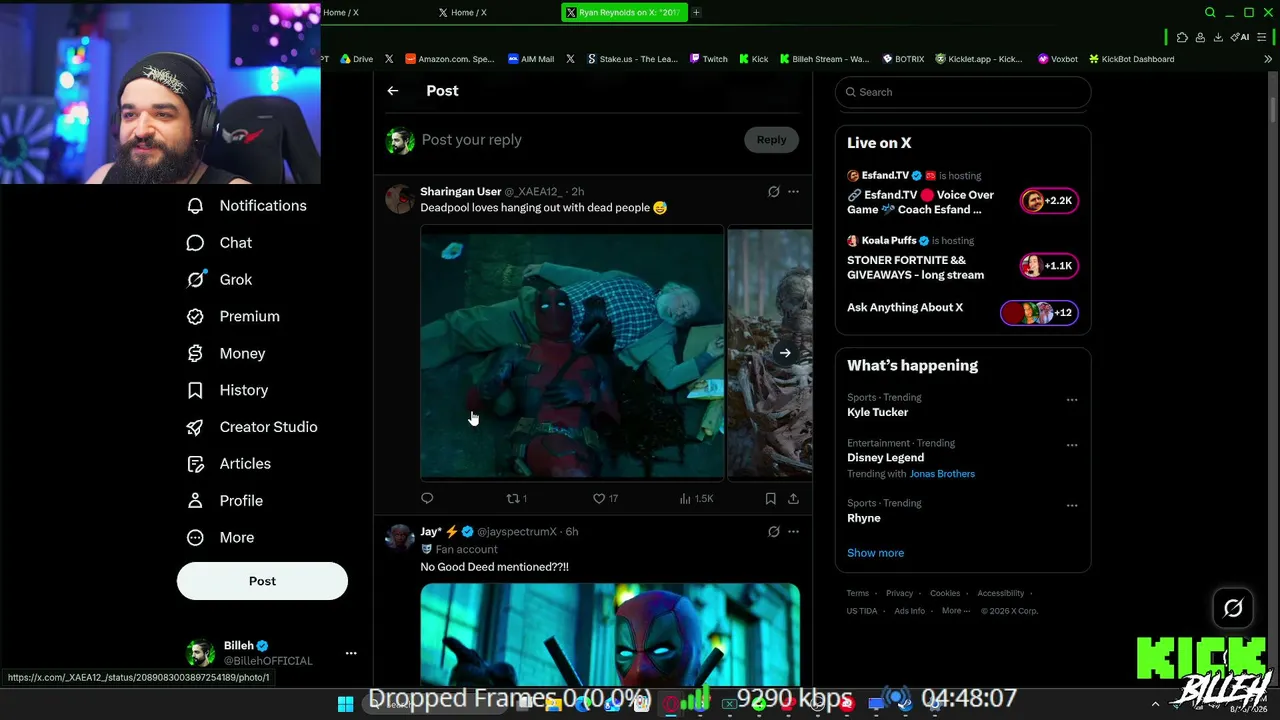
Task: Open the Windows Start button
Action: (345, 704)
